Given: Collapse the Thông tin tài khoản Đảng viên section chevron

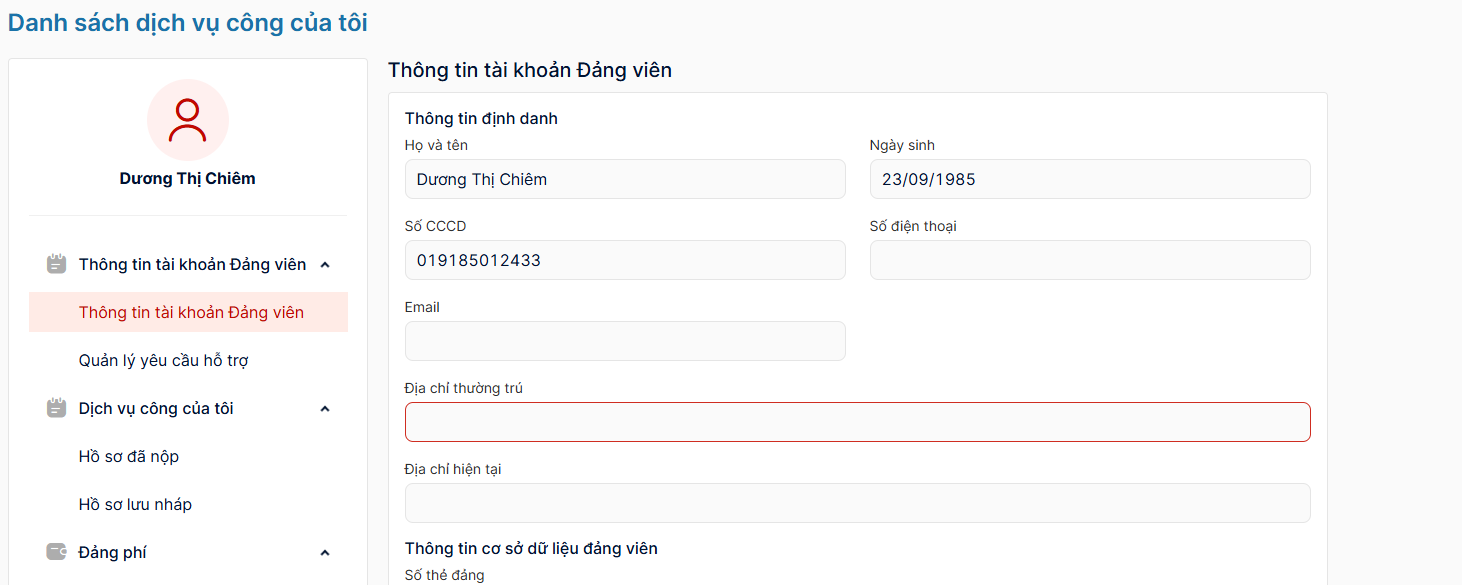Looking at the screenshot, I should coord(325,265).
